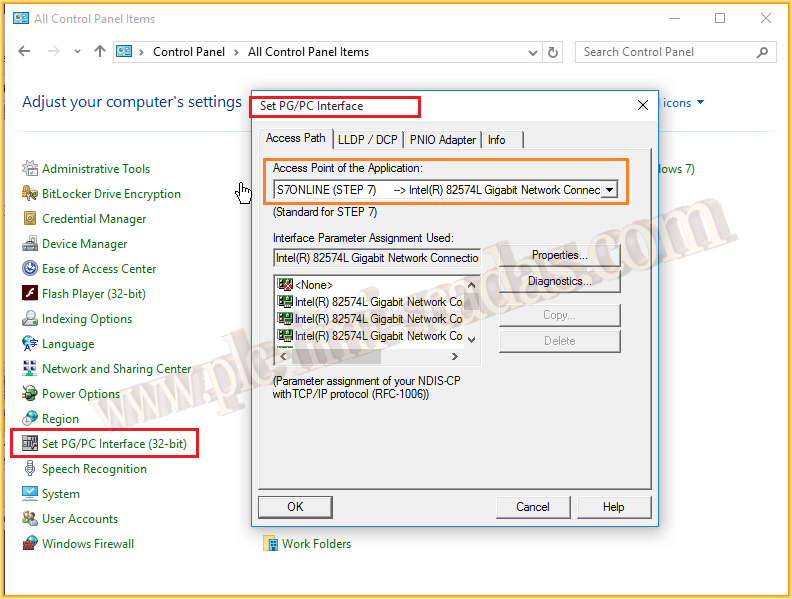Screen dimensions: 792x599
Task: Click the Network and Sharing Center icon
Action: coord(30,369)
